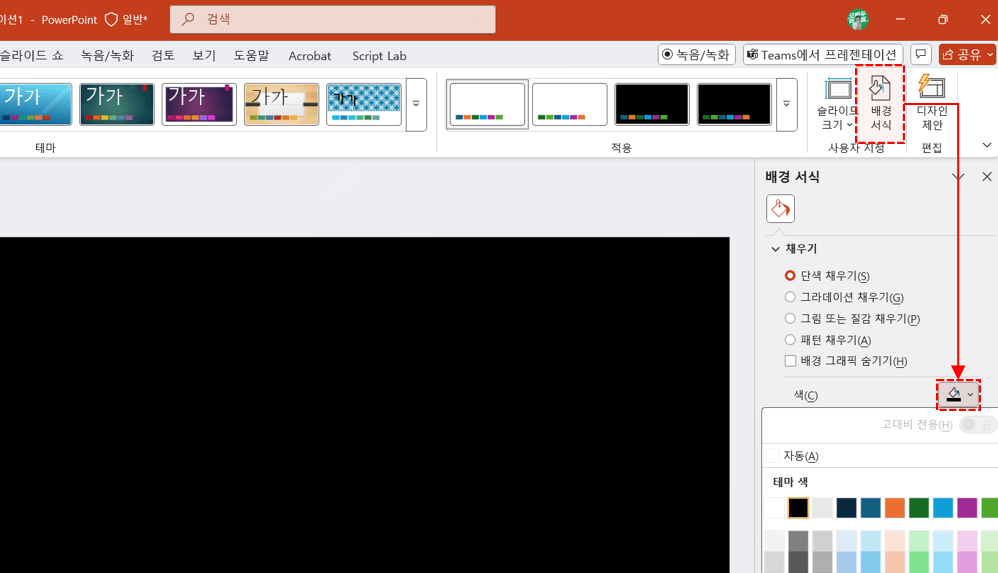Click the Format Background (배경 서식) ribbon icon
Viewport: 998px width, 573px height.
pyautogui.click(x=880, y=105)
